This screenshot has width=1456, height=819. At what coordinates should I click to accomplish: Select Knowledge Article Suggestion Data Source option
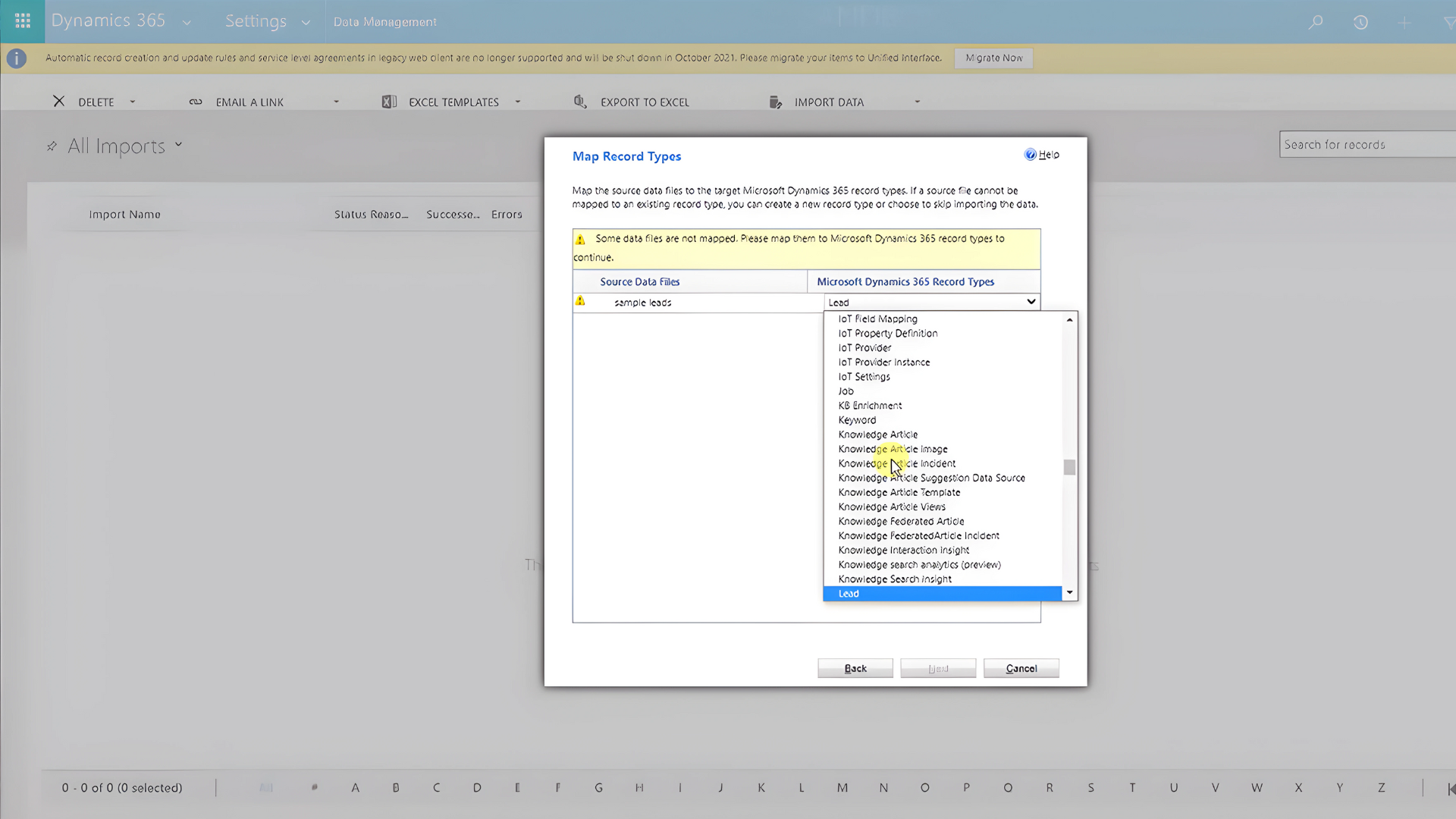click(x=931, y=478)
